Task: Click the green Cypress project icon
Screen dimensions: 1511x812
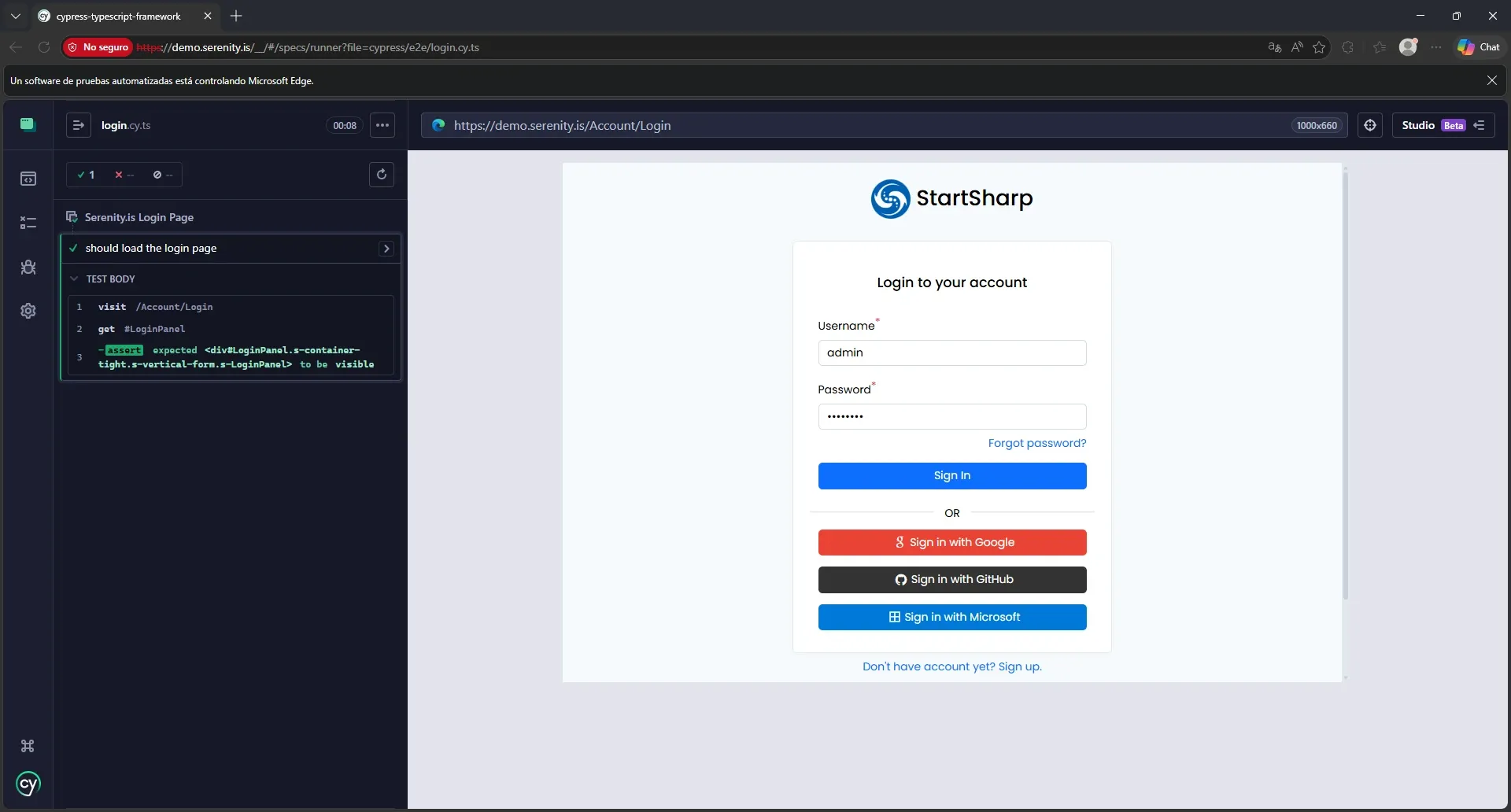Action: click(x=28, y=124)
